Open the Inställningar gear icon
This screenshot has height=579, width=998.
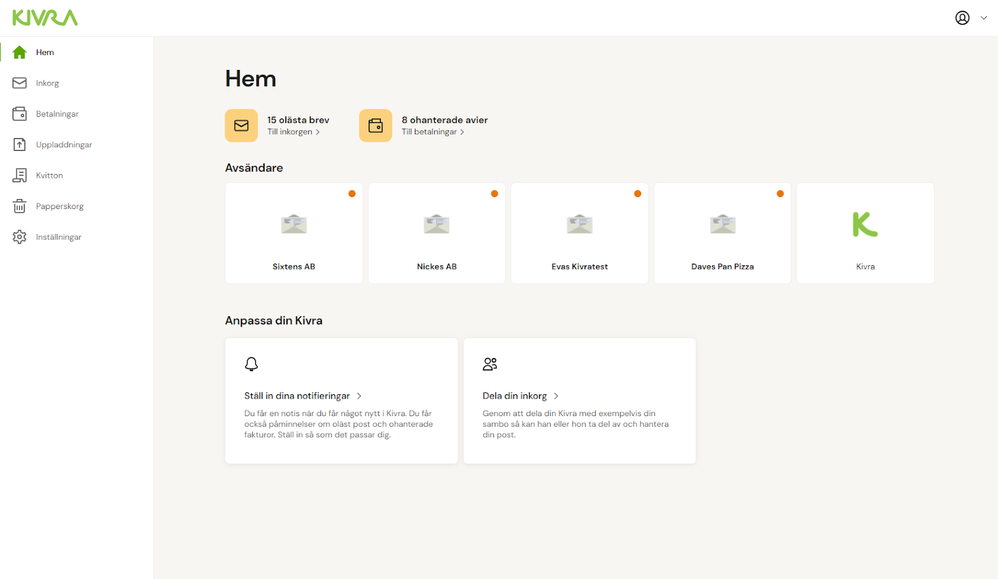pyautogui.click(x=20, y=237)
